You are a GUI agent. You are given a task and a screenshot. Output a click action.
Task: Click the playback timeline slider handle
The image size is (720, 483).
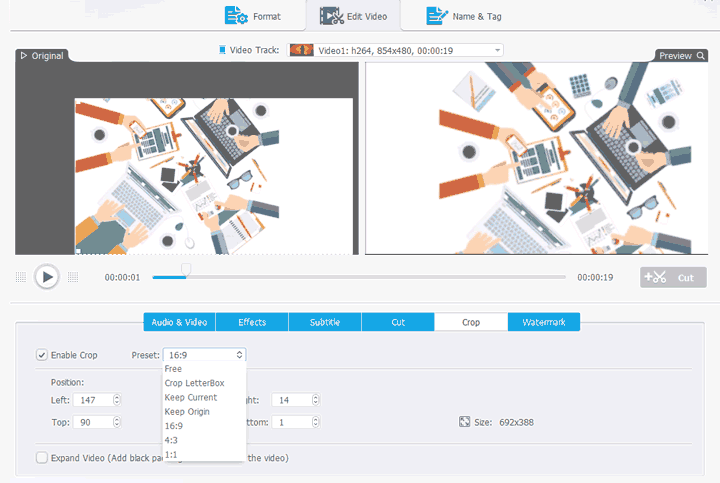[x=185, y=269]
